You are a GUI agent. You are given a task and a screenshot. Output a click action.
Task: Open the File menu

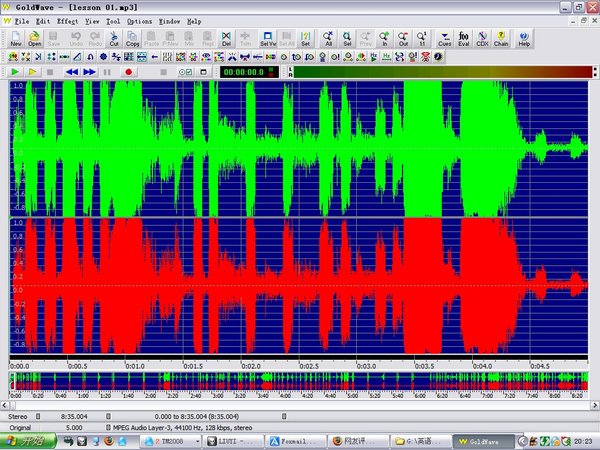pos(22,21)
